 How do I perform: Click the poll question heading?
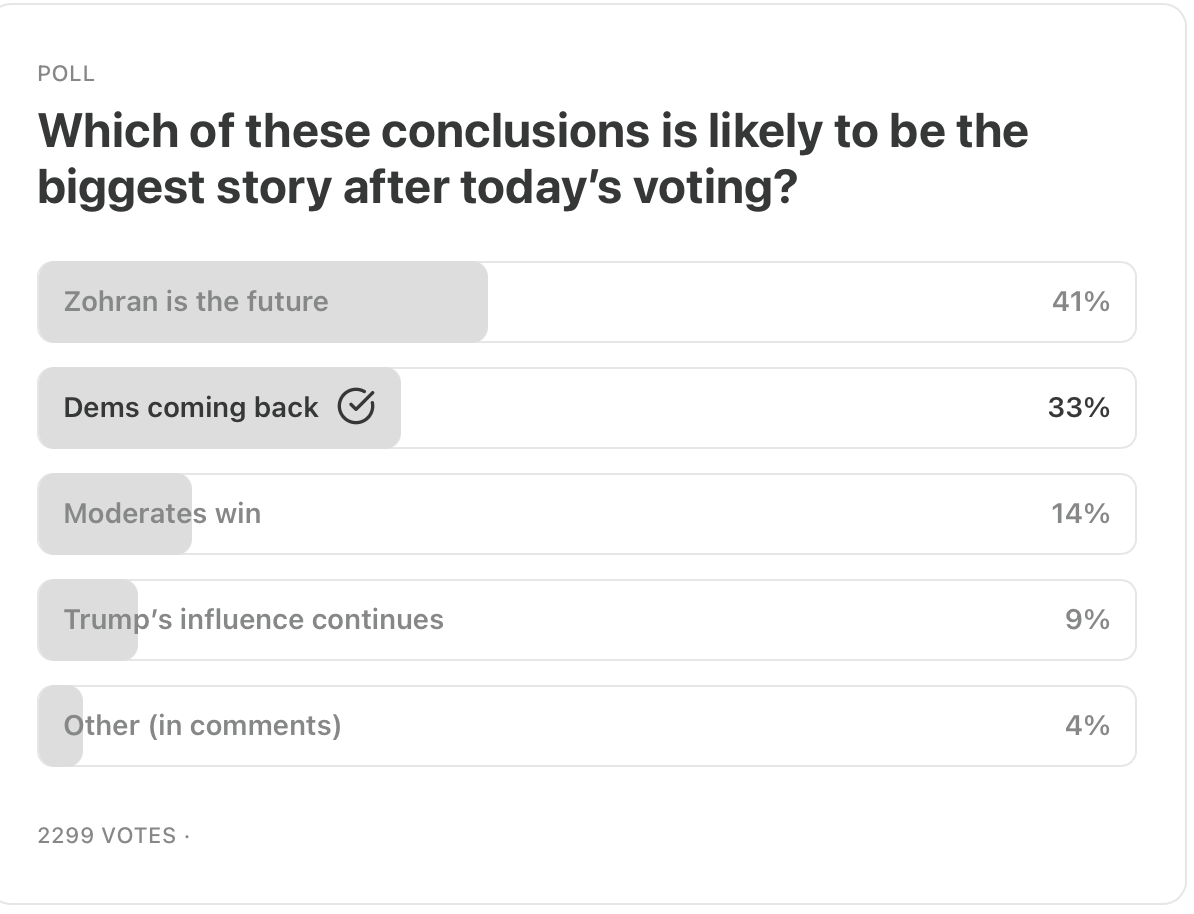click(x=532, y=159)
